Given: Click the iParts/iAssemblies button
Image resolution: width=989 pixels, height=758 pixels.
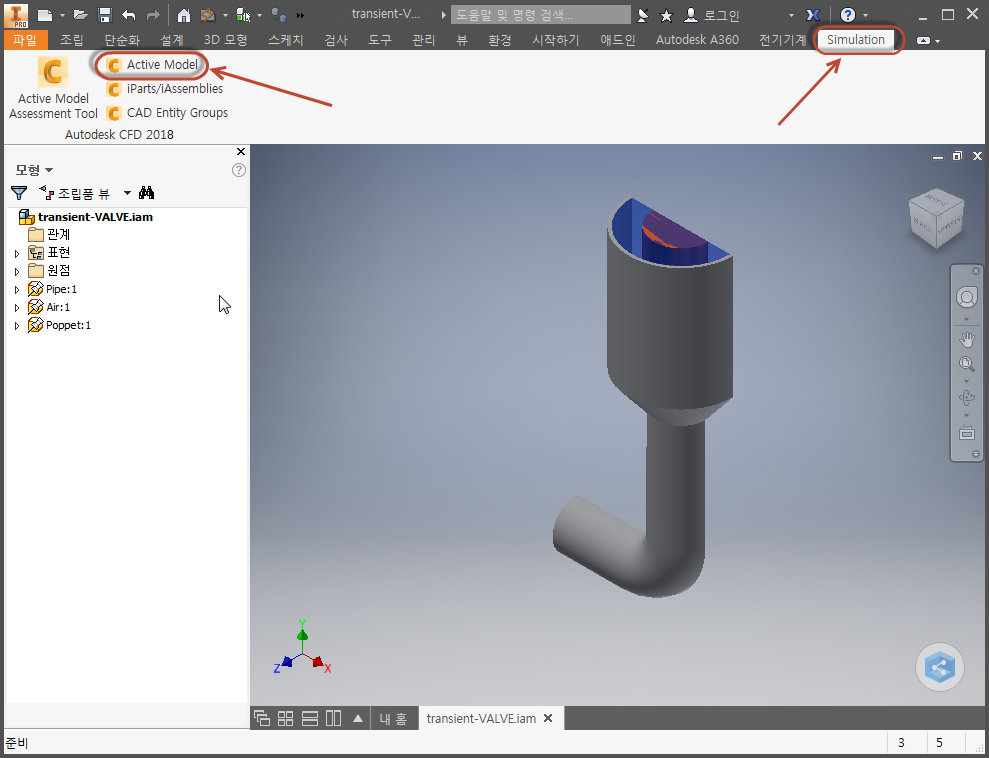Looking at the screenshot, I should 165,89.
